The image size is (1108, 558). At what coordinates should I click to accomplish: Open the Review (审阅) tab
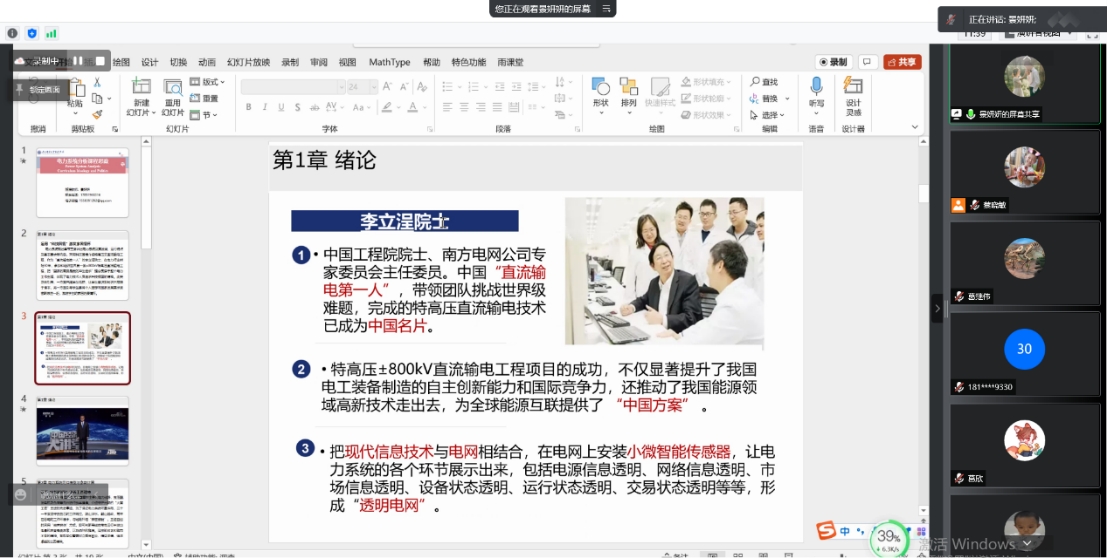(319, 62)
